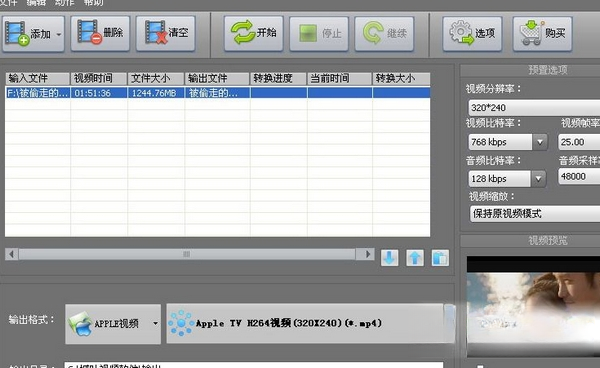Start conversion with the 开始 button
600x368 pixels.
click(x=254, y=33)
